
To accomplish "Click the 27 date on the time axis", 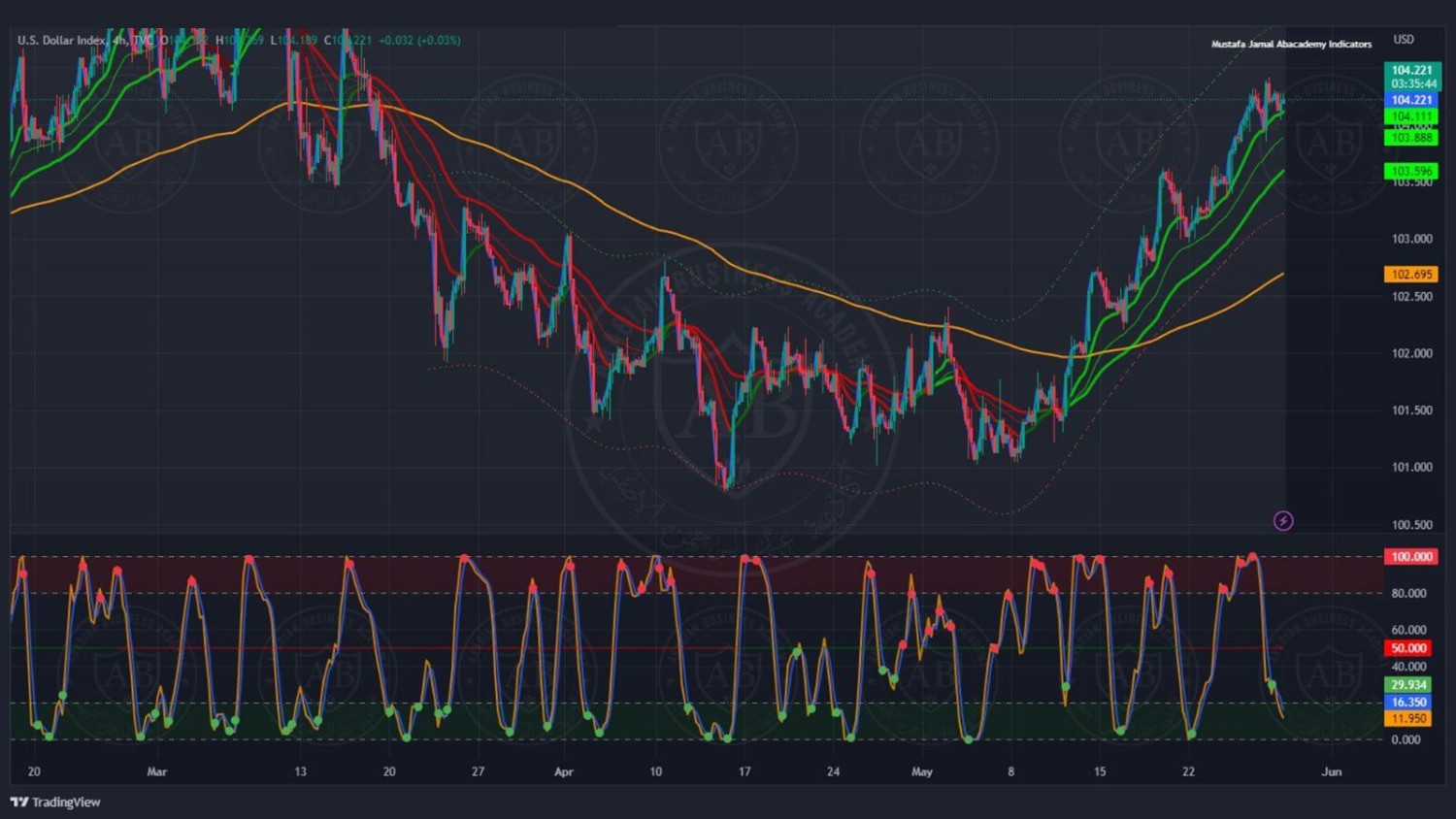I will click(478, 772).
